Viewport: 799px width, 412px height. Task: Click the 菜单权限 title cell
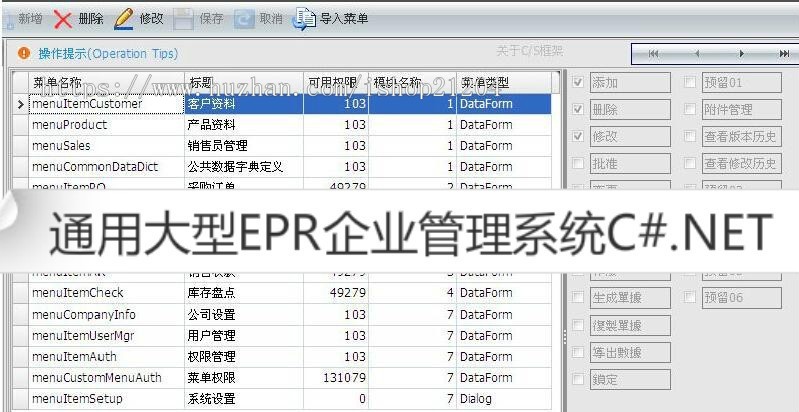click(244, 377)
